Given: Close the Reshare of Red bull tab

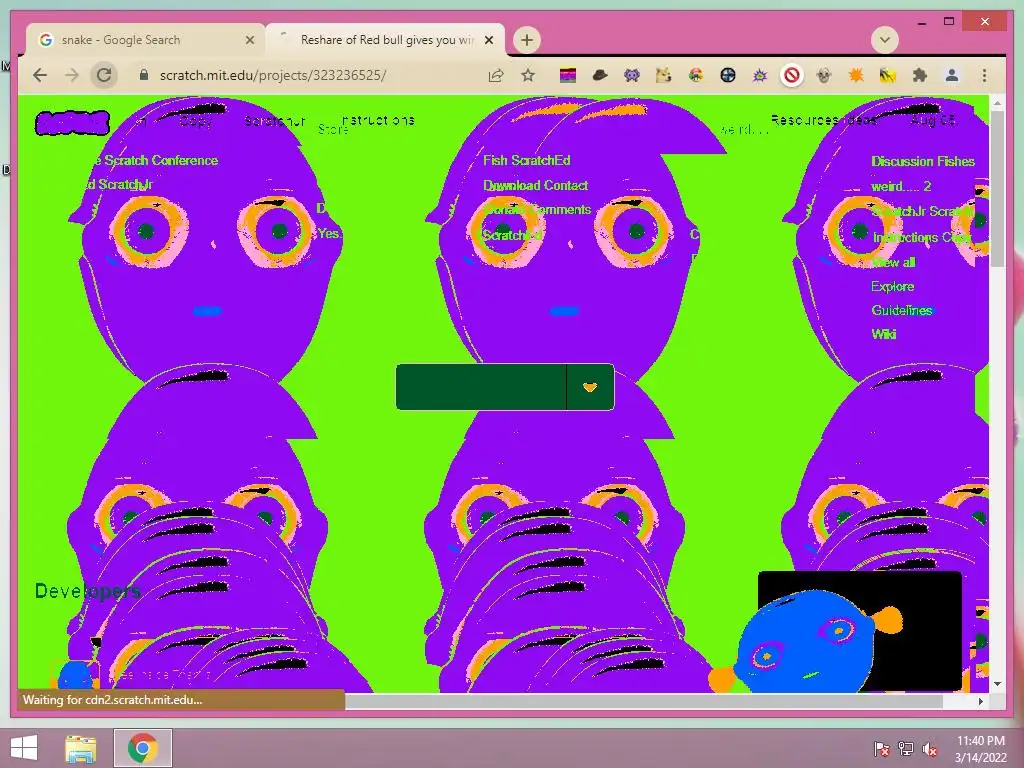Looking at the screenshot, I should tap(488, 40).
